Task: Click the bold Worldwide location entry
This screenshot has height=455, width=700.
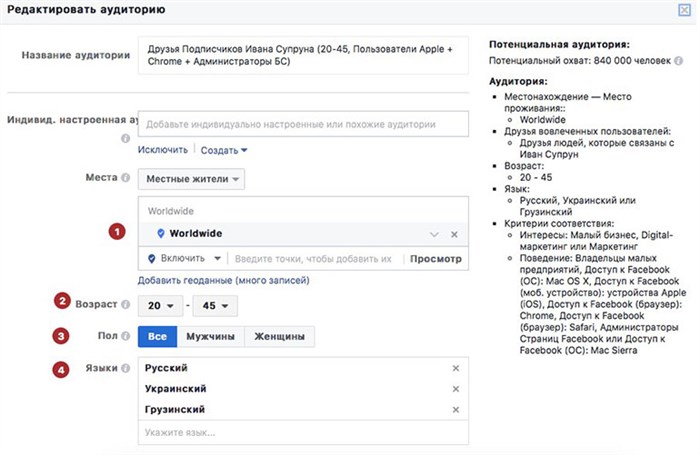Action: [x=196, y=234]
